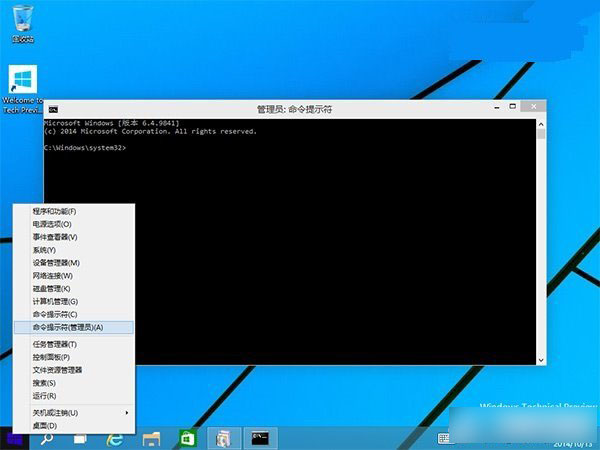Click 电源选项(O) menu entry
600x450 pixels.
point(52,224)
